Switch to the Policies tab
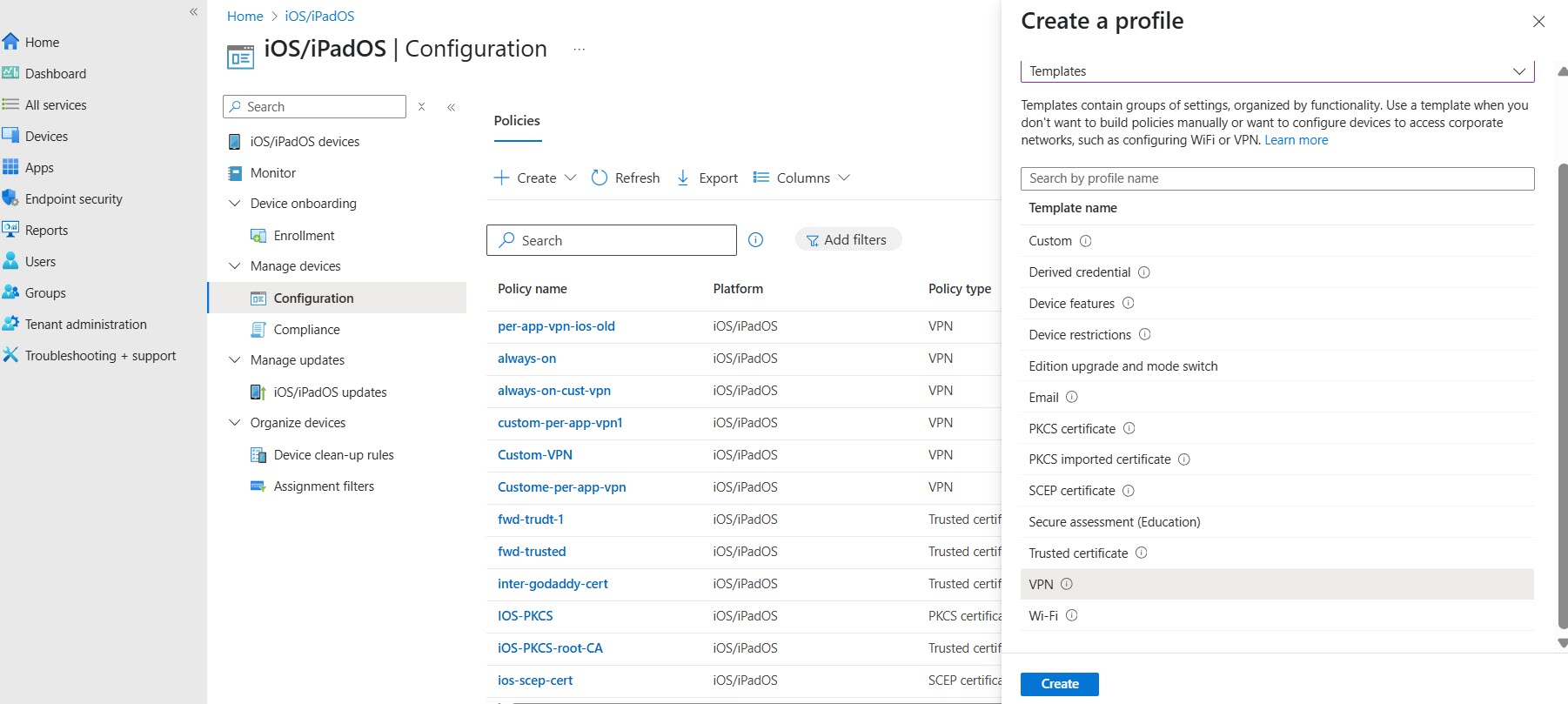Screen dimensions: 1568x704 point(517,121)
